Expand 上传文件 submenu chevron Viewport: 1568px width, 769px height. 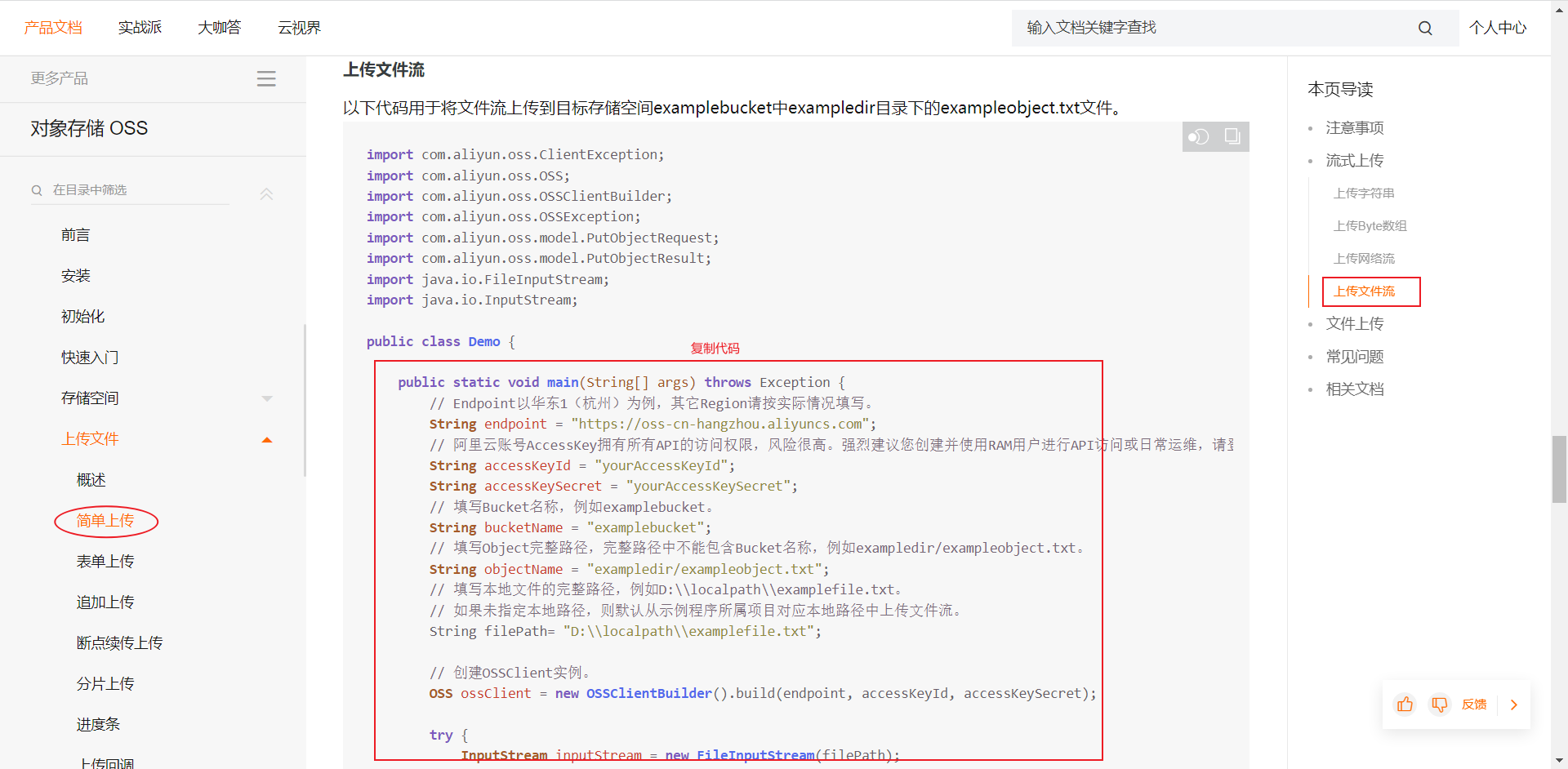coord(266,439)
